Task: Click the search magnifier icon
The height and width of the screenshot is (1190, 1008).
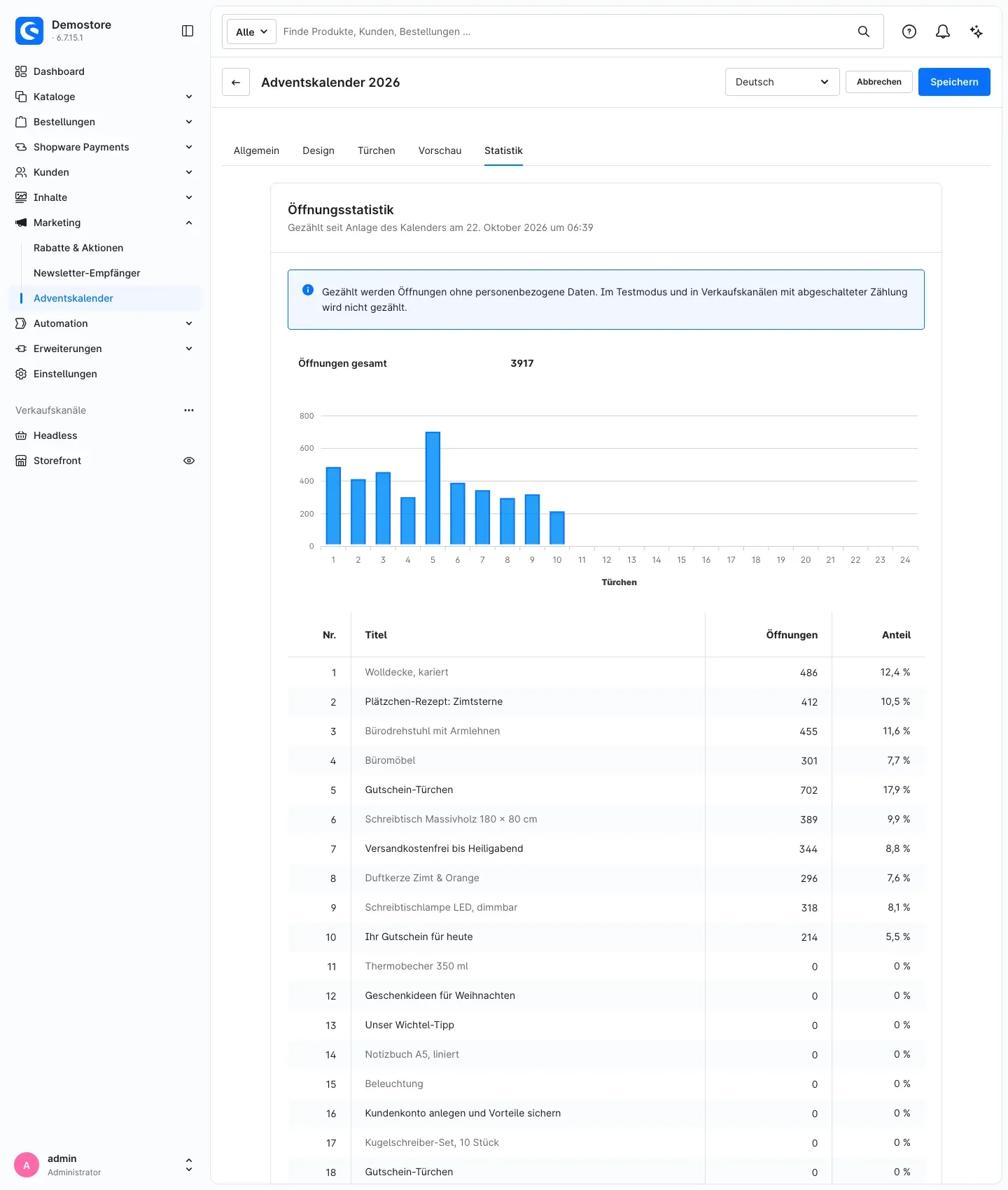Action: tap(864, 31)
